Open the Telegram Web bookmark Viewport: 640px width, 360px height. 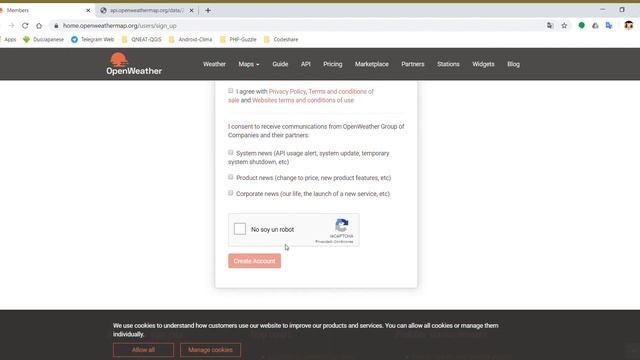pos(93,40)
